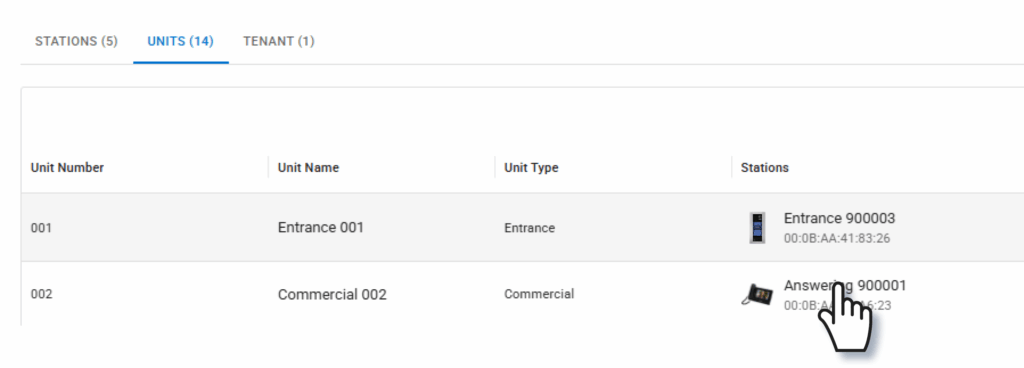1024x368 pixels.
Task: Click the Commercial unit type cell
Action: click(x=539, y=294)
